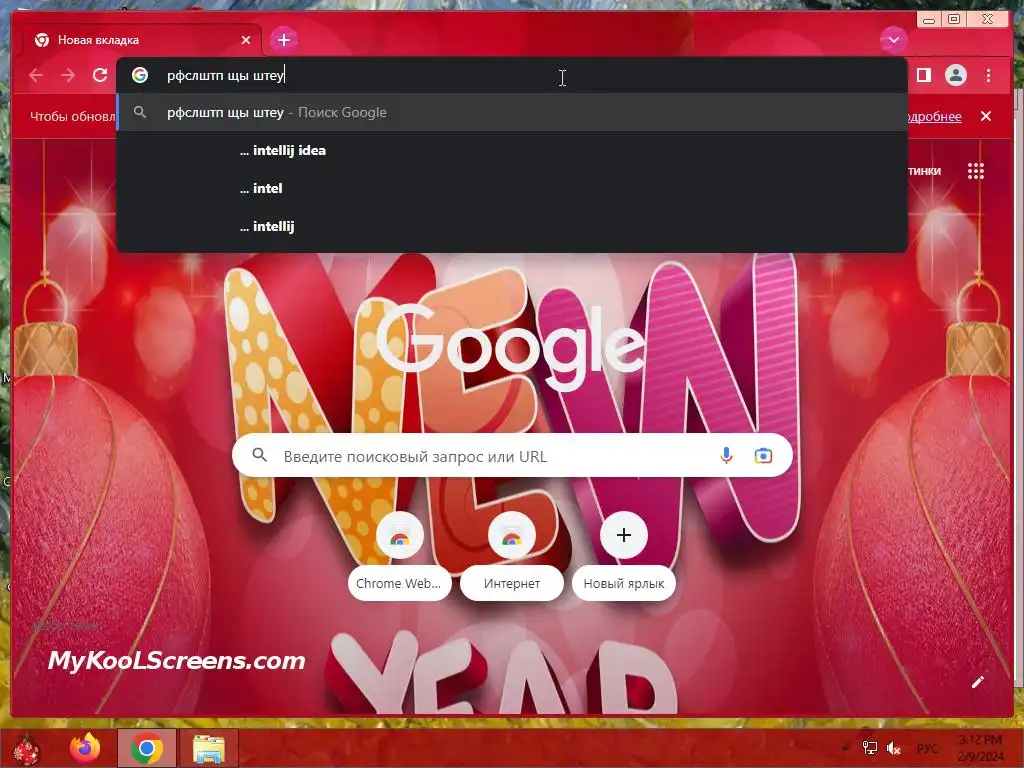
Task: Click magnifier icon in page search box
Action: click(260, 455)
